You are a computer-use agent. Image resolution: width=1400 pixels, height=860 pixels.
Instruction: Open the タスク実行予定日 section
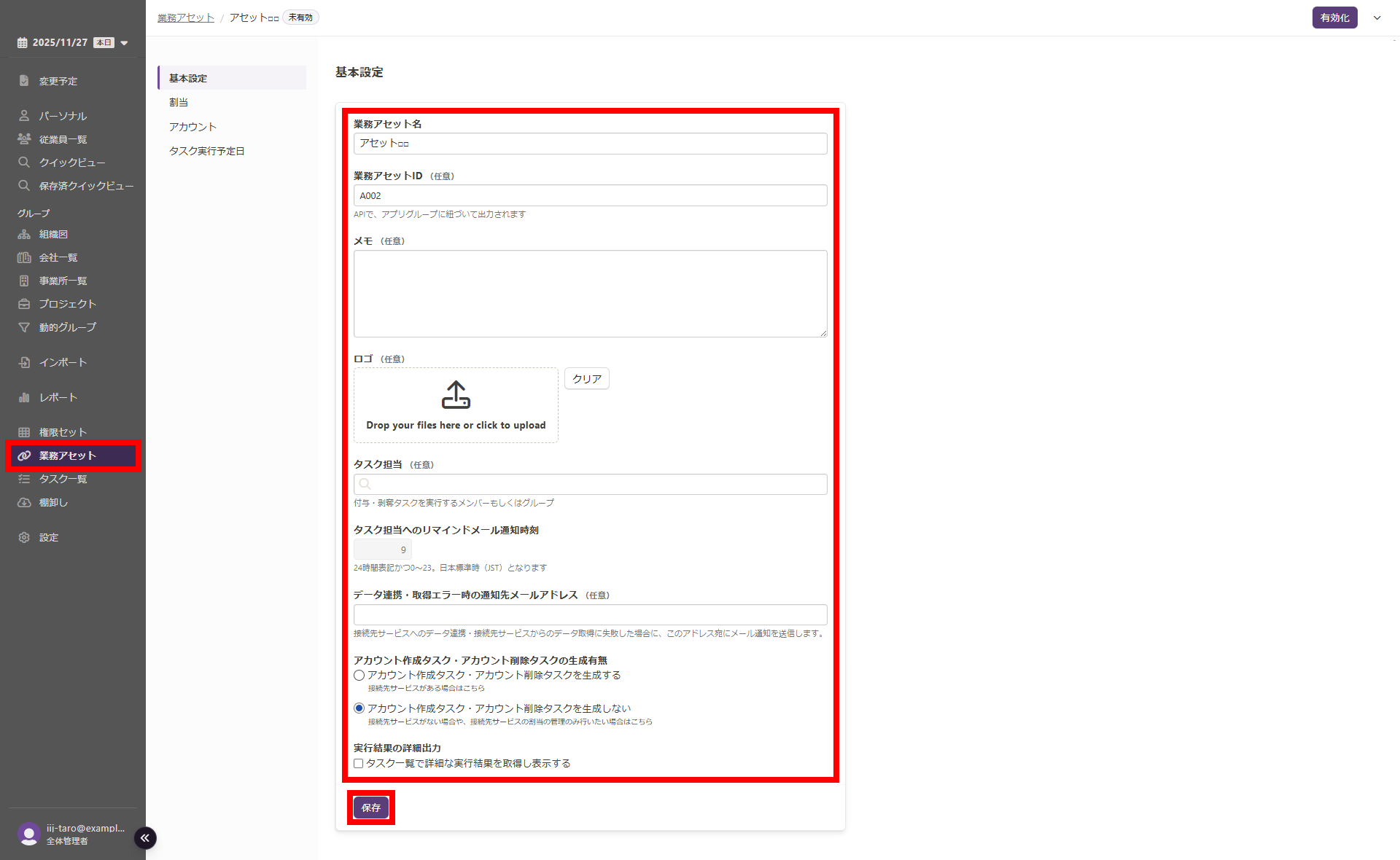pos(206,151)
